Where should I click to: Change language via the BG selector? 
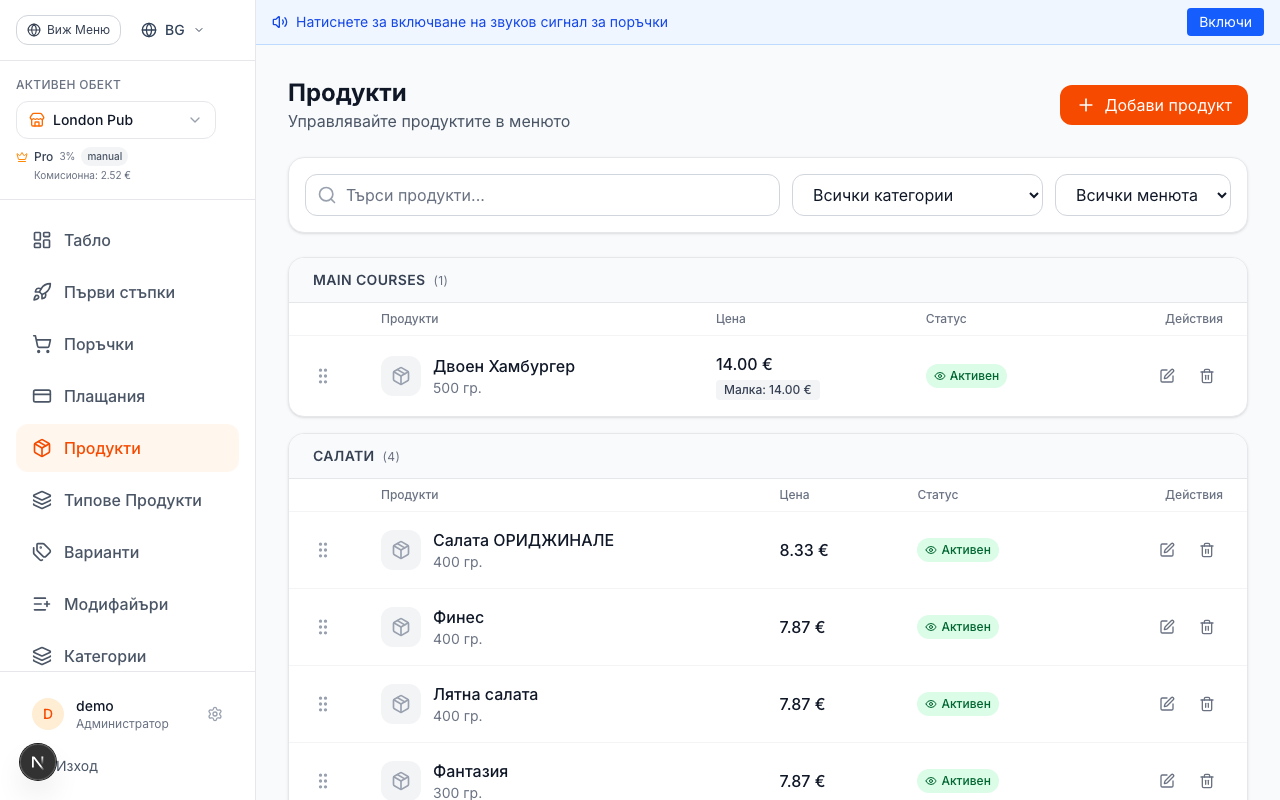(171, 29)
